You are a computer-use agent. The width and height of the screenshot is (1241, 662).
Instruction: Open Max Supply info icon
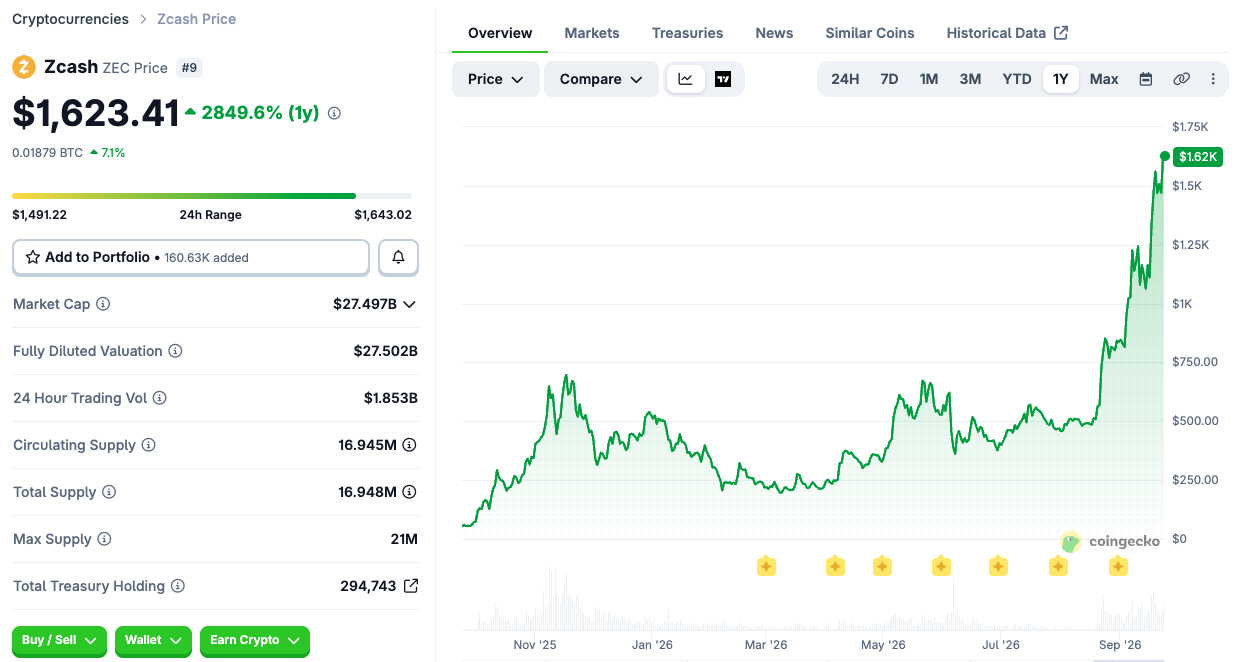(104, 539)
